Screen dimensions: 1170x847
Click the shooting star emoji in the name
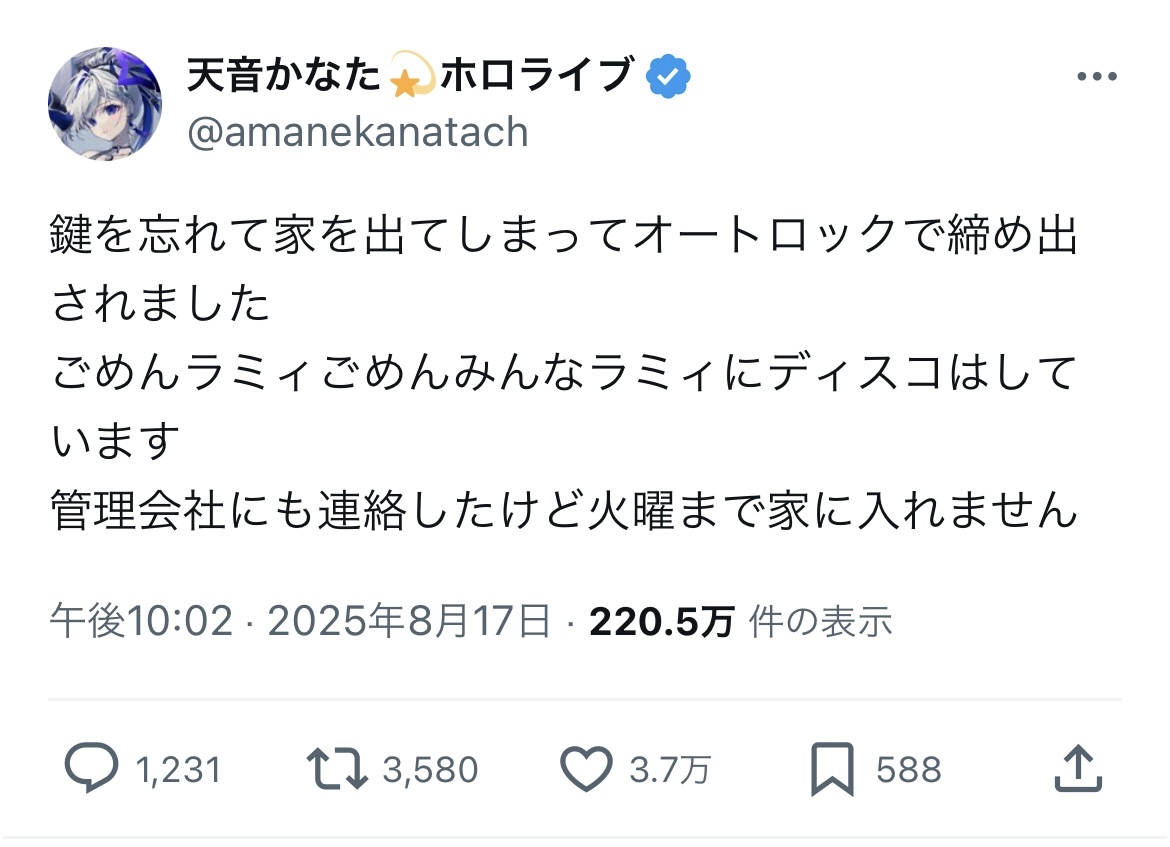point(408,78)
